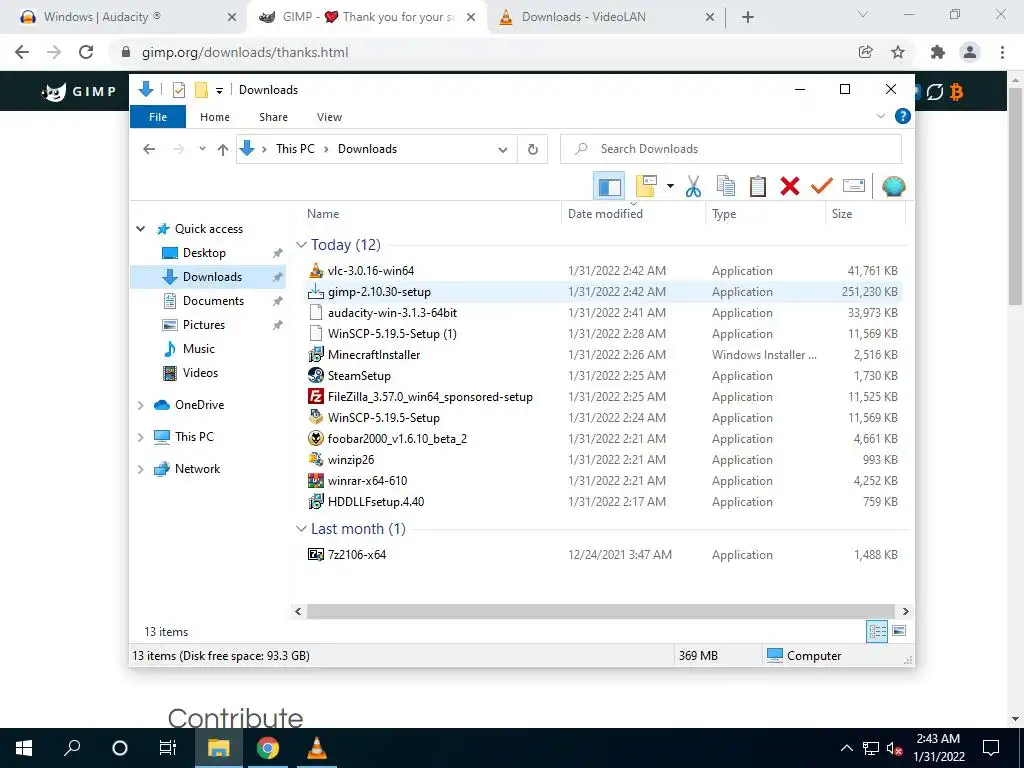Reload the GIMP page in Chrome
Screen dimensions: 1024x768
coord(86,52)
